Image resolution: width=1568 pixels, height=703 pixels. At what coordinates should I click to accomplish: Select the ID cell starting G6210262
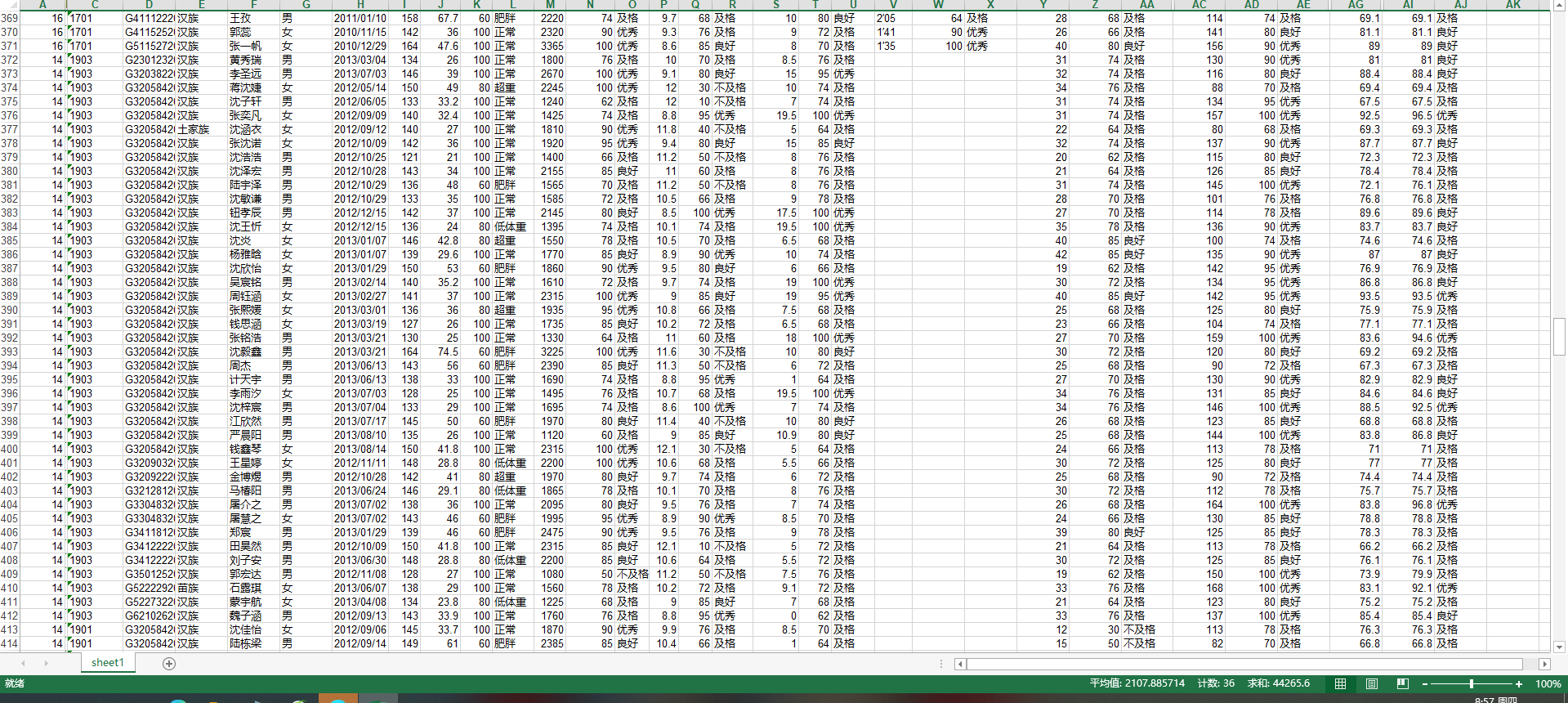150,616
